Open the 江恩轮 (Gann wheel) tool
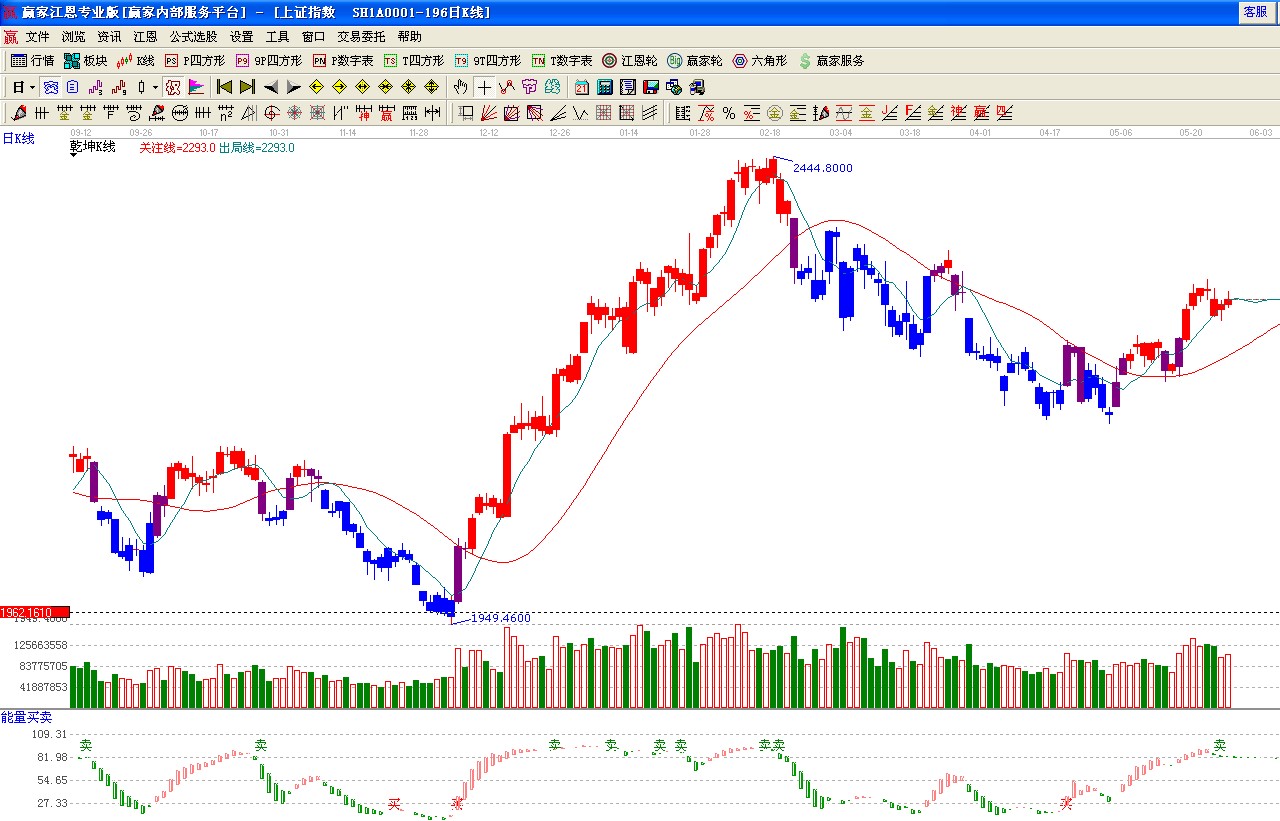The height and width of the screenshot is (821, 1280). (629, 61)
